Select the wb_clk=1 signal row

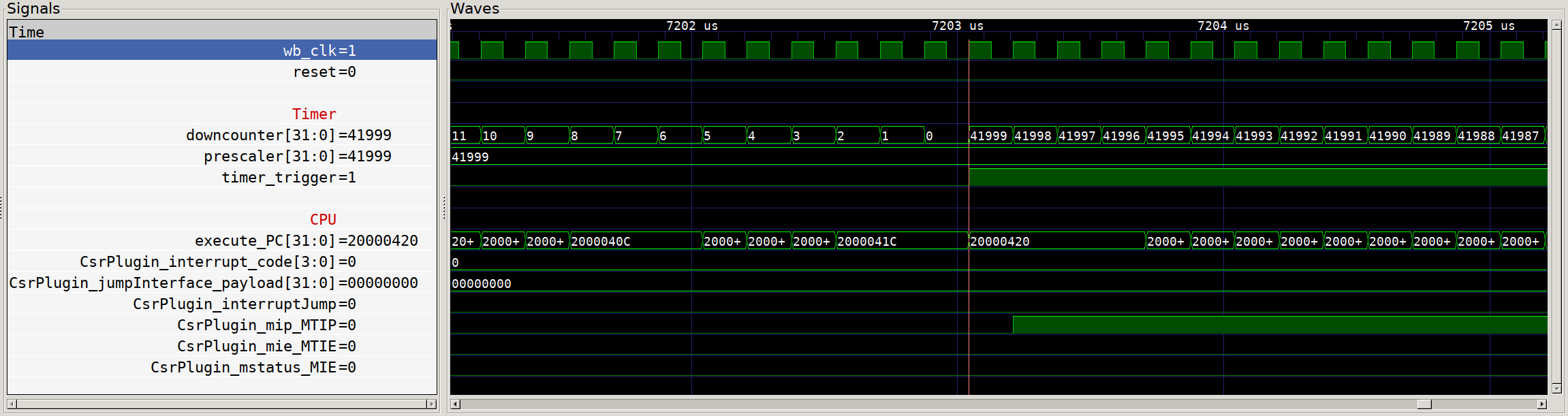pyautogui.click(x=222, y=50)
